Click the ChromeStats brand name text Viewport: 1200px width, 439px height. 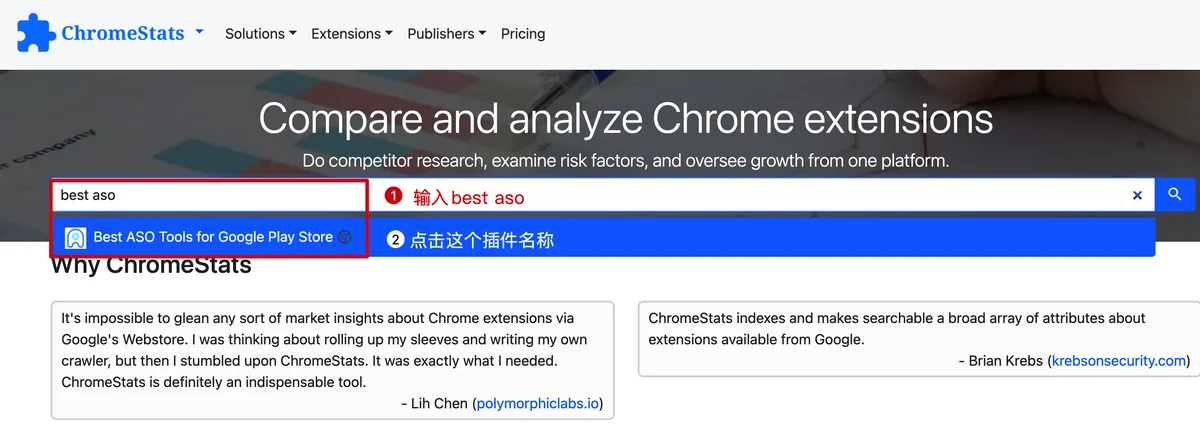click(123, 33)
